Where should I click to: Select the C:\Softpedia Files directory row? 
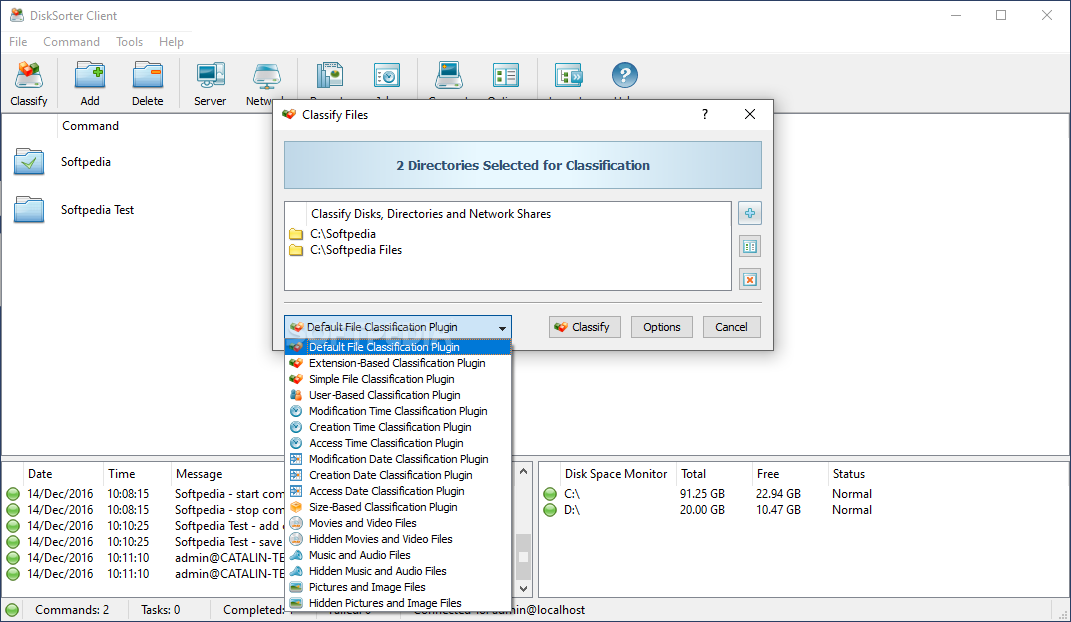(507, 251)
